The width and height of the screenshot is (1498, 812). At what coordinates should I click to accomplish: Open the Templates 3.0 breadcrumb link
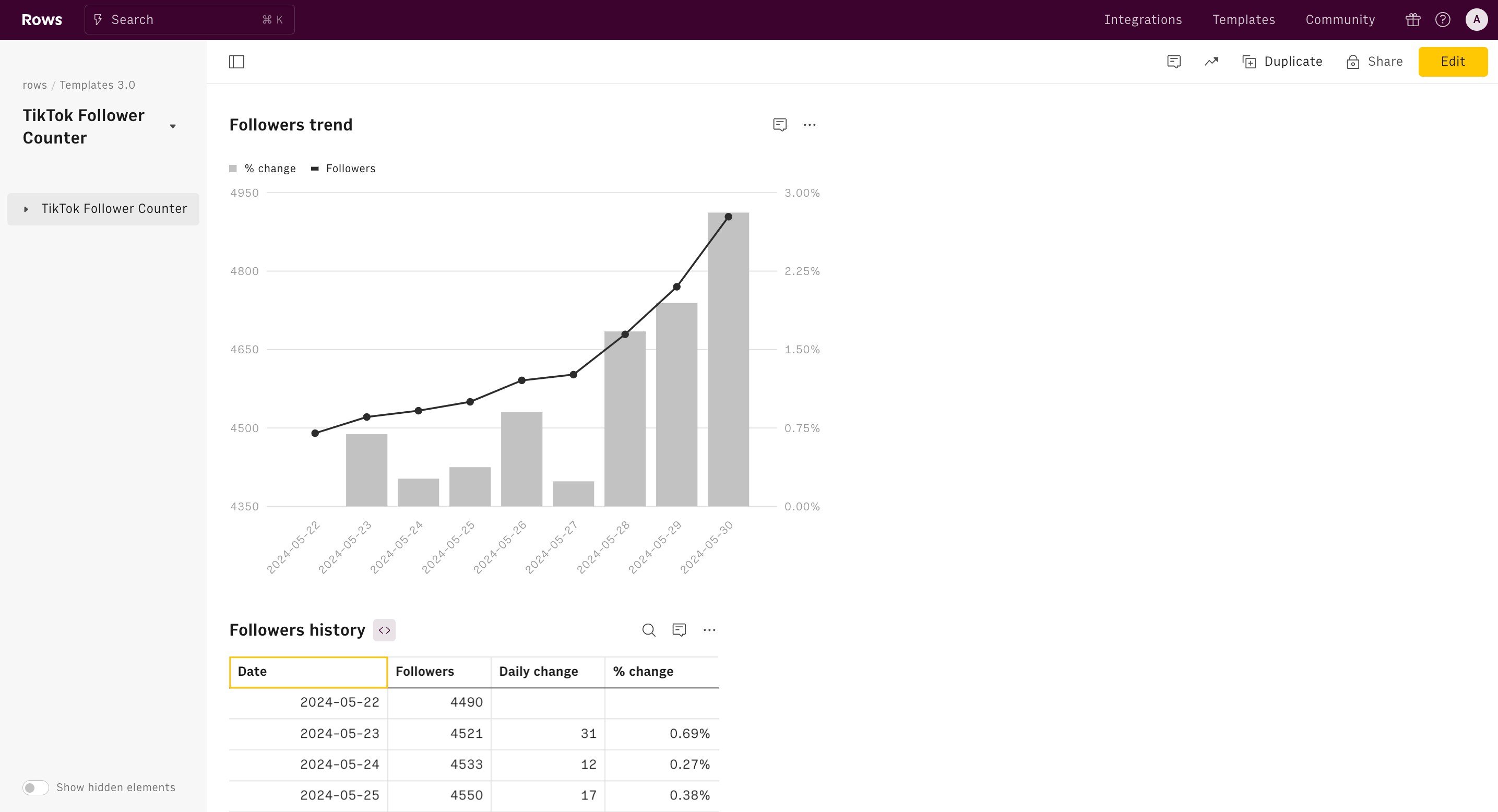97,85
